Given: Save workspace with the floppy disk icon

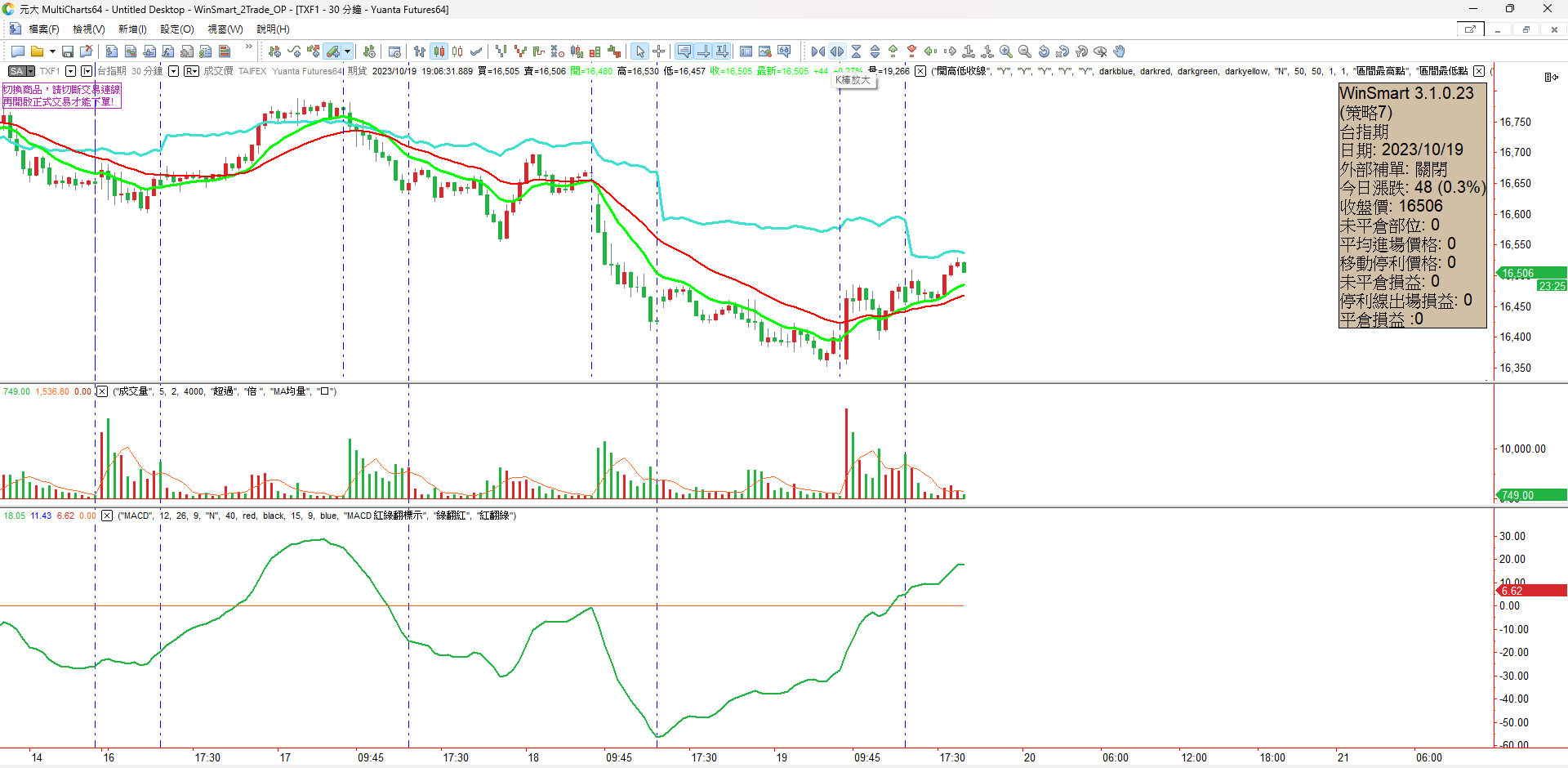Looking at the screenshot, I should 68,51.
